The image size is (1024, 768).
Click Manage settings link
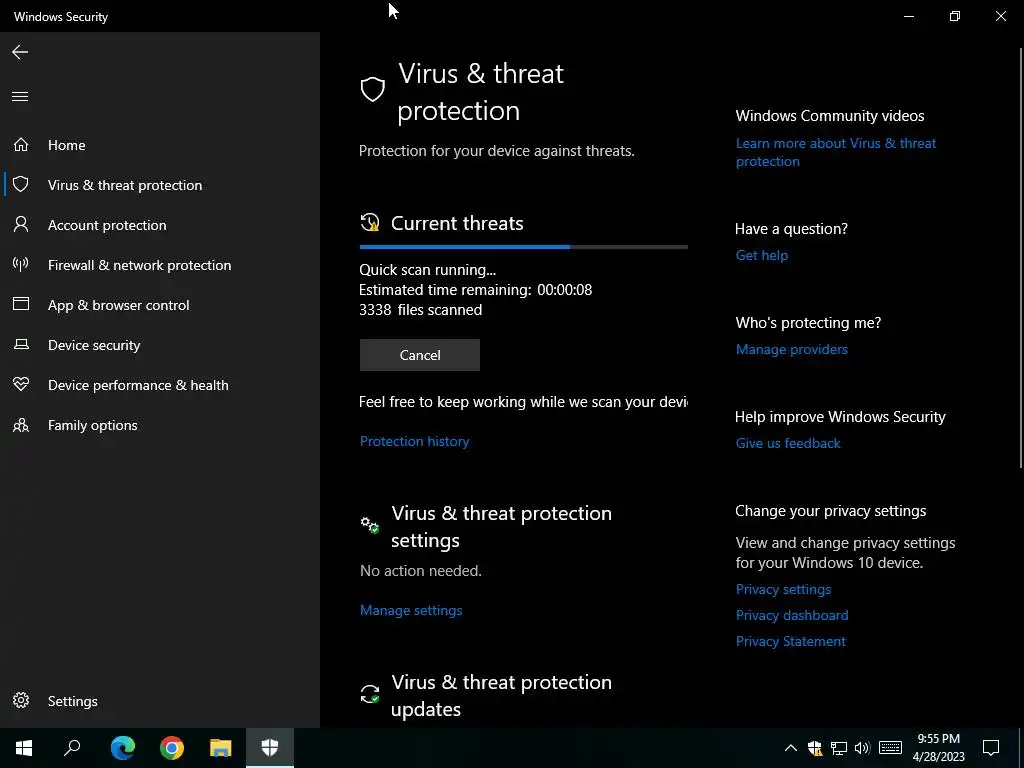pyautogui.click(x=411, y=610)
